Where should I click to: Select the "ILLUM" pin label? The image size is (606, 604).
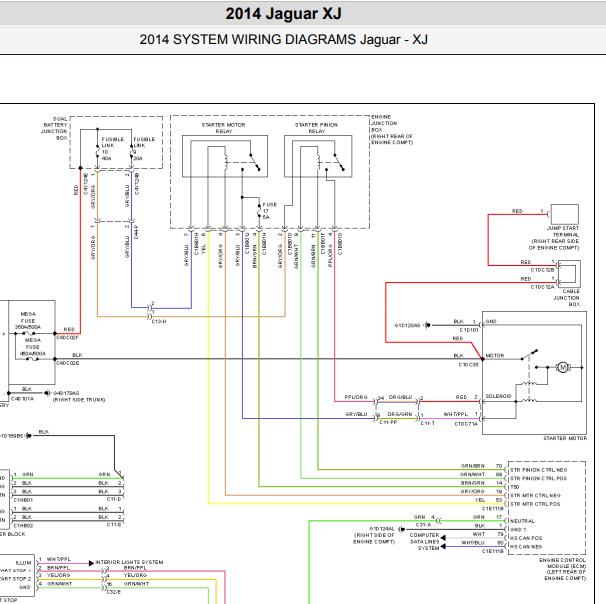tap(23, 563)
